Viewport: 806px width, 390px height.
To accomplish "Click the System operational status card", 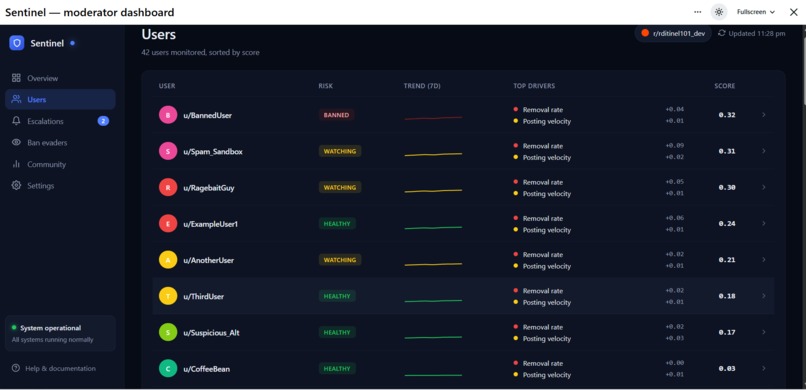I will [61, 333].
